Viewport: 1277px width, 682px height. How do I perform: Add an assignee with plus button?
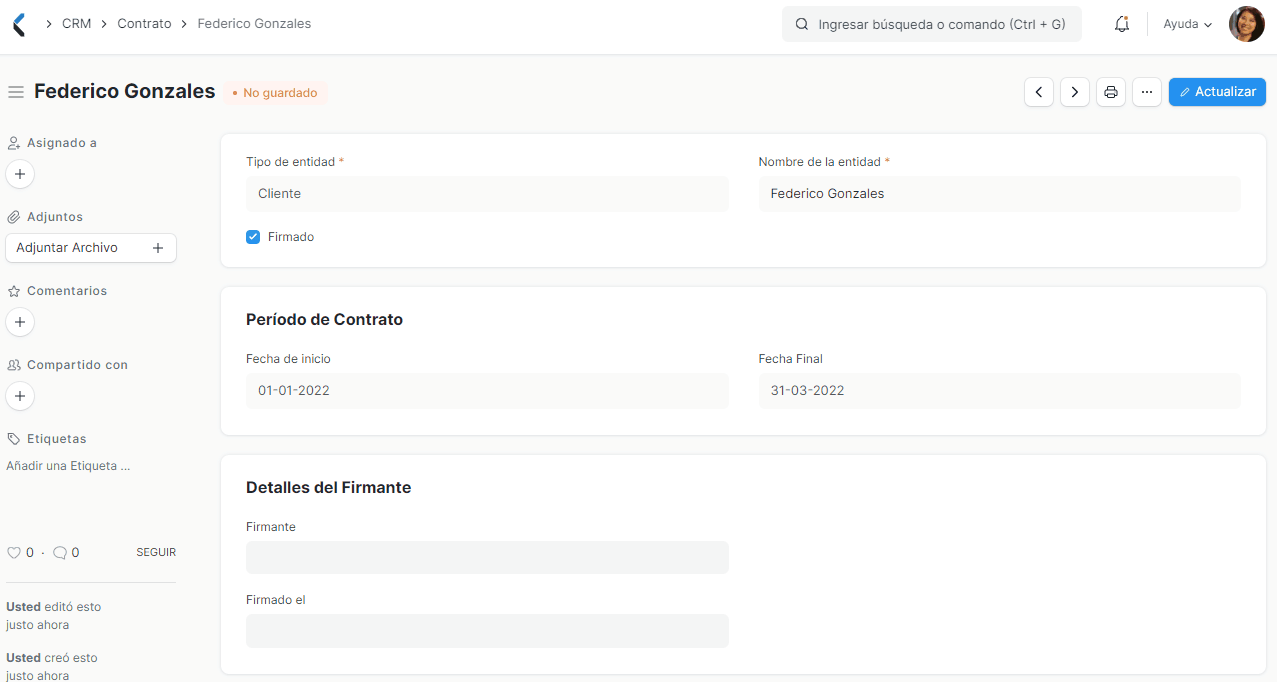tap(20, 174)
